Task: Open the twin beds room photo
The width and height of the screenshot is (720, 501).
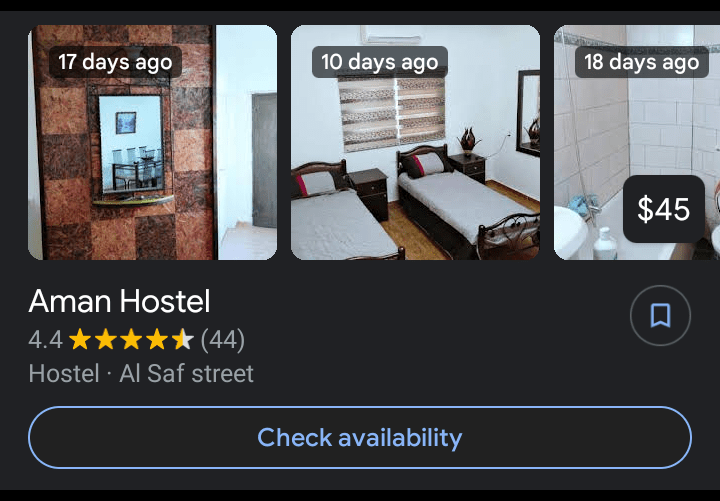Action: [x=415, y=142]
